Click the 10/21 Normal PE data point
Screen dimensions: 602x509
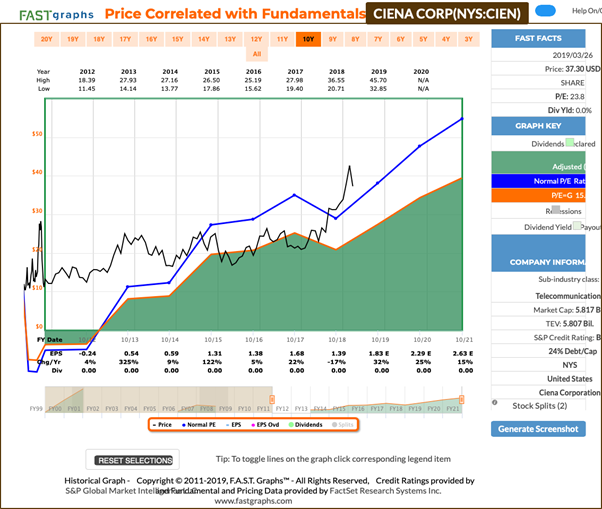point(462,119)
